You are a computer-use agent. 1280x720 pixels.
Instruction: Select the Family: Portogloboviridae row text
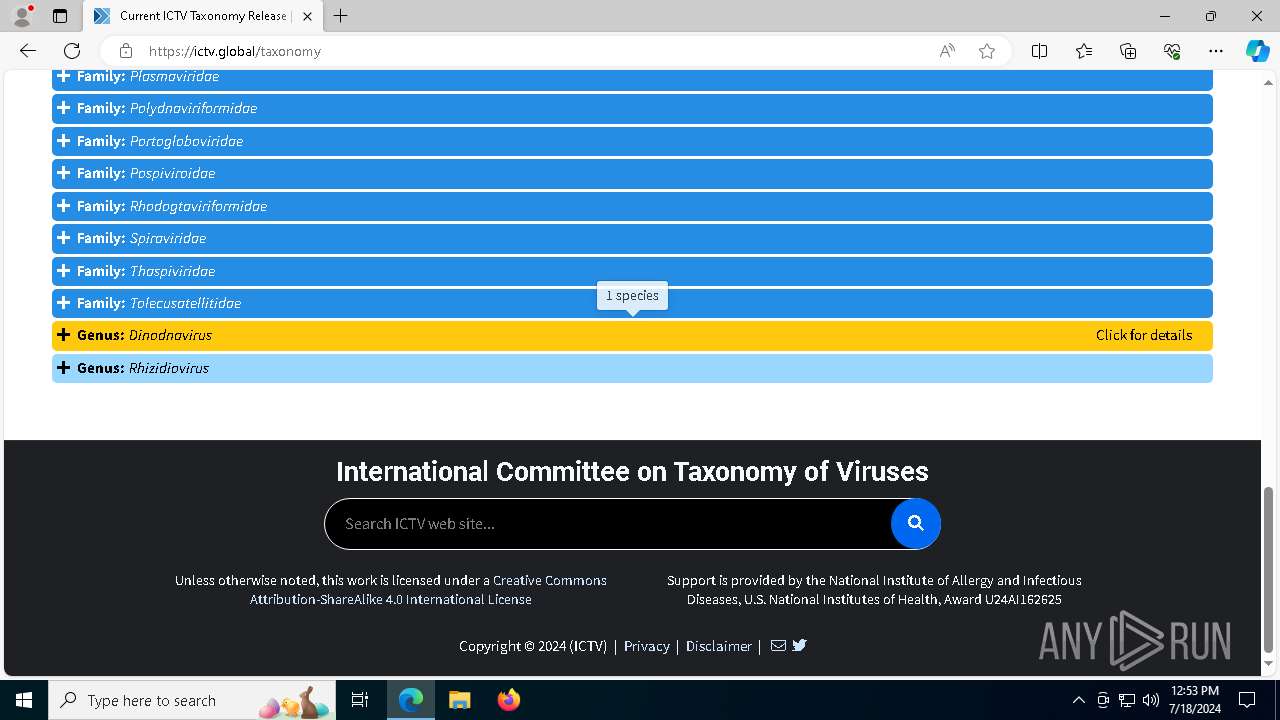(x=160, y=141)
